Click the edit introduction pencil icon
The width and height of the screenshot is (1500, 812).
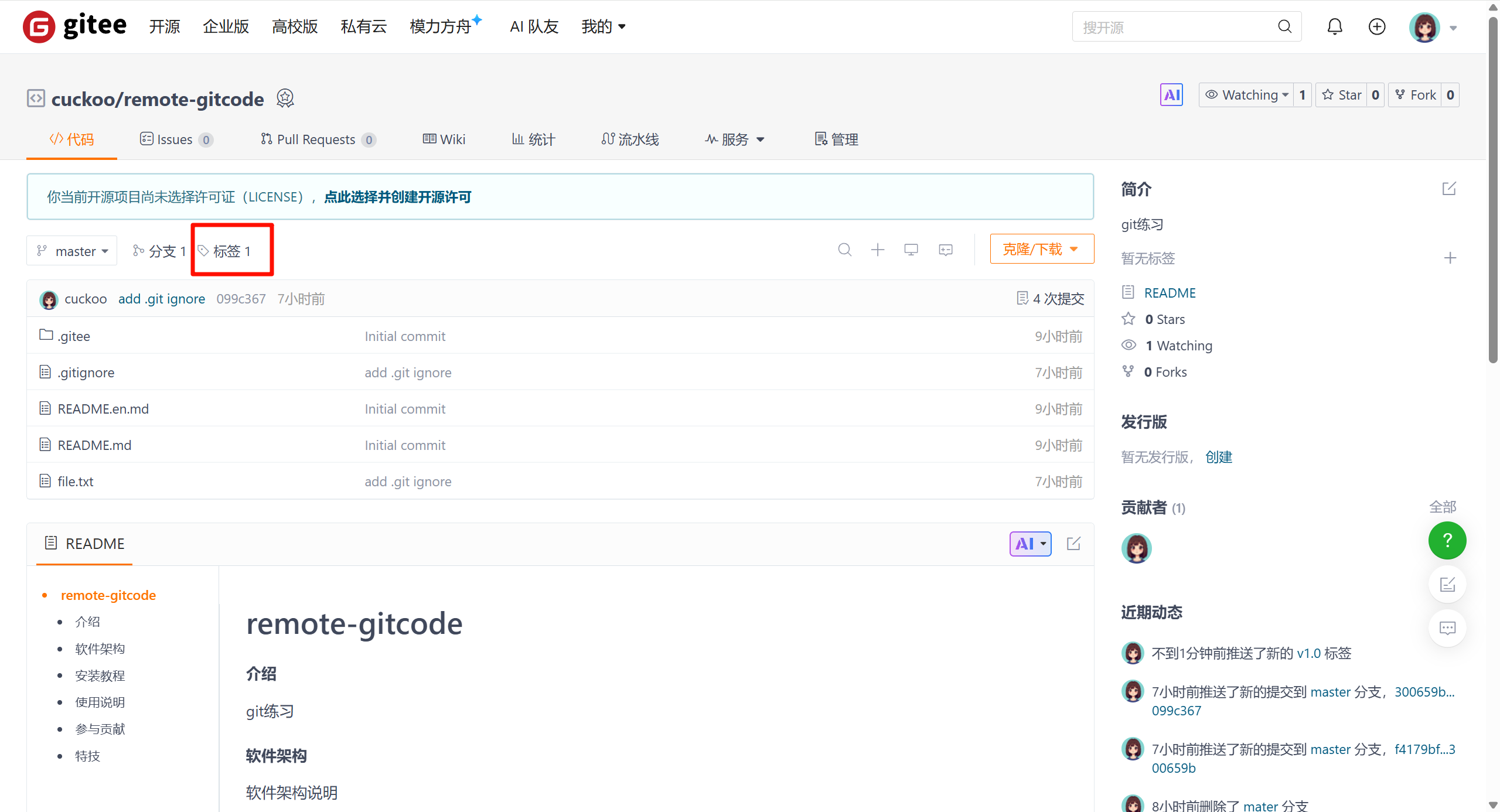(x=1449, y=188)
